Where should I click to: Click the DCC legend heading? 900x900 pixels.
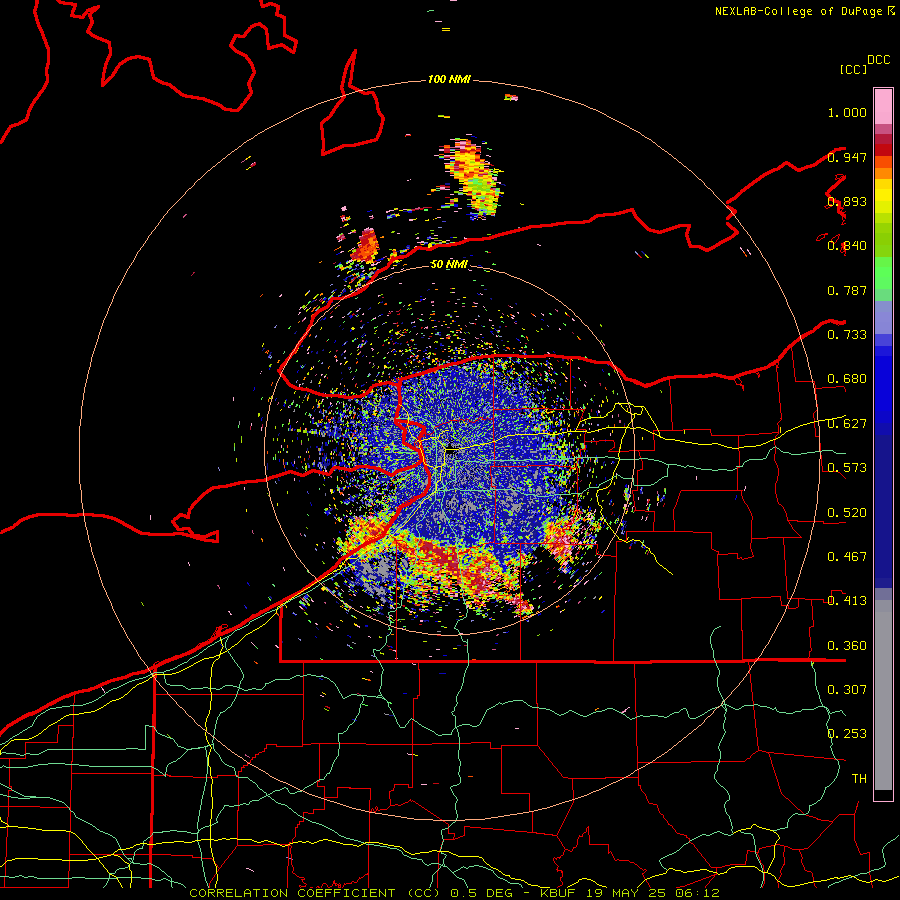pyautogui.click(x=878, y=60)
